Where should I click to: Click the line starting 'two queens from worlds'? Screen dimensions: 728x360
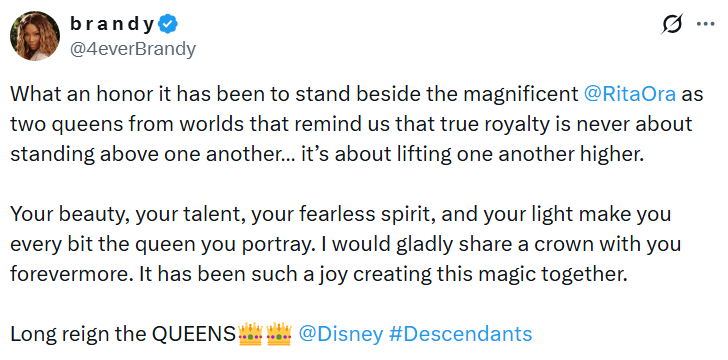click(x=351, y=124)
